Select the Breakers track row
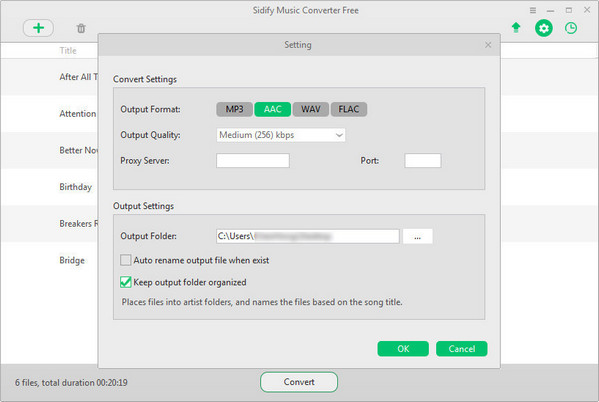This screenshot has width=599, height=402. click(x=50, y=224)
